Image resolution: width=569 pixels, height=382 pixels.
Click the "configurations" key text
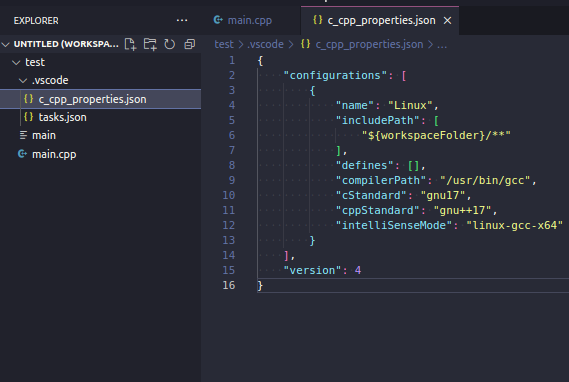pyautogui.click(x=335, y=75)
